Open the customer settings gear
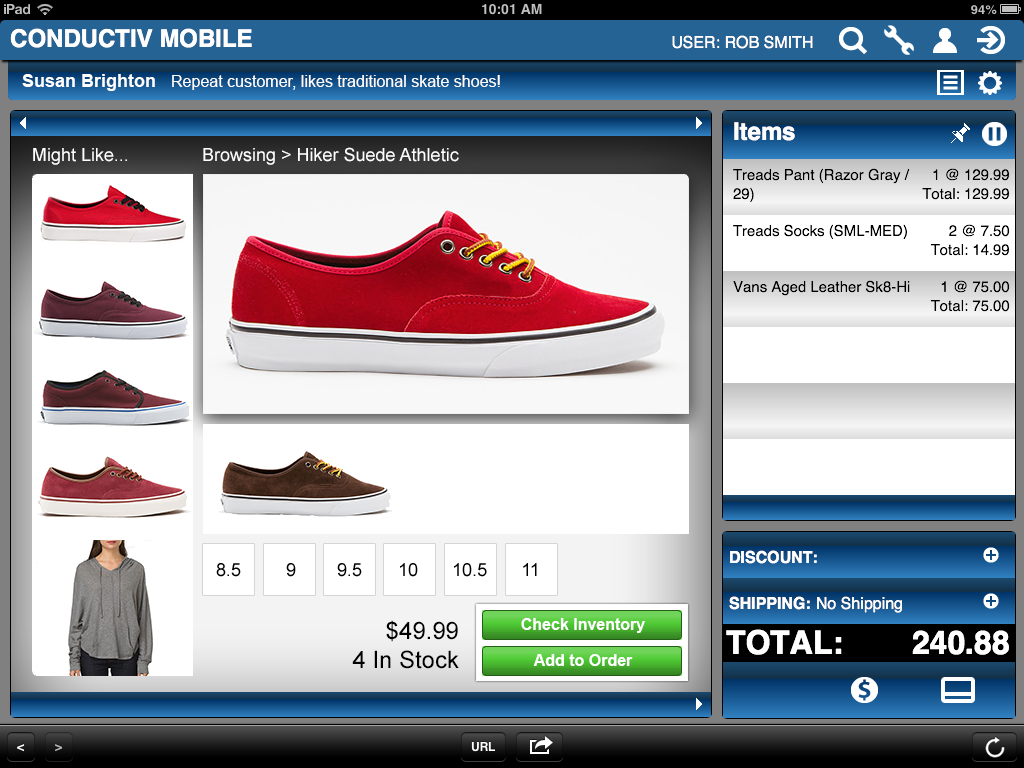The height and width of the screenshot is (768, 1024). [x=990, y=82]
